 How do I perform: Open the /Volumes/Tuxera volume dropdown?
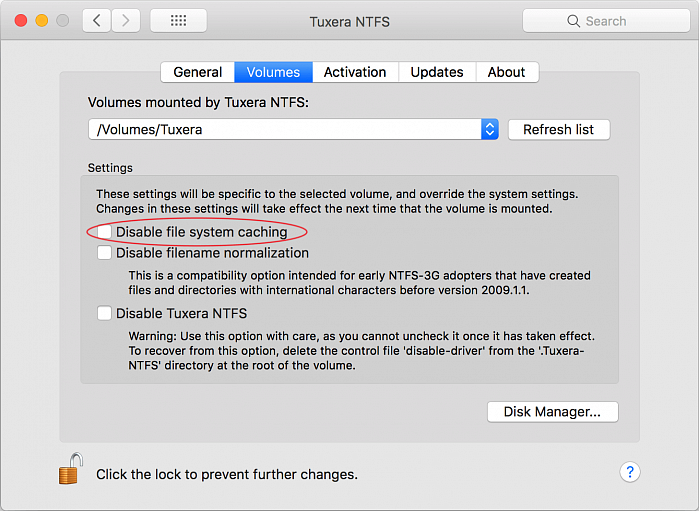(293, 129)
